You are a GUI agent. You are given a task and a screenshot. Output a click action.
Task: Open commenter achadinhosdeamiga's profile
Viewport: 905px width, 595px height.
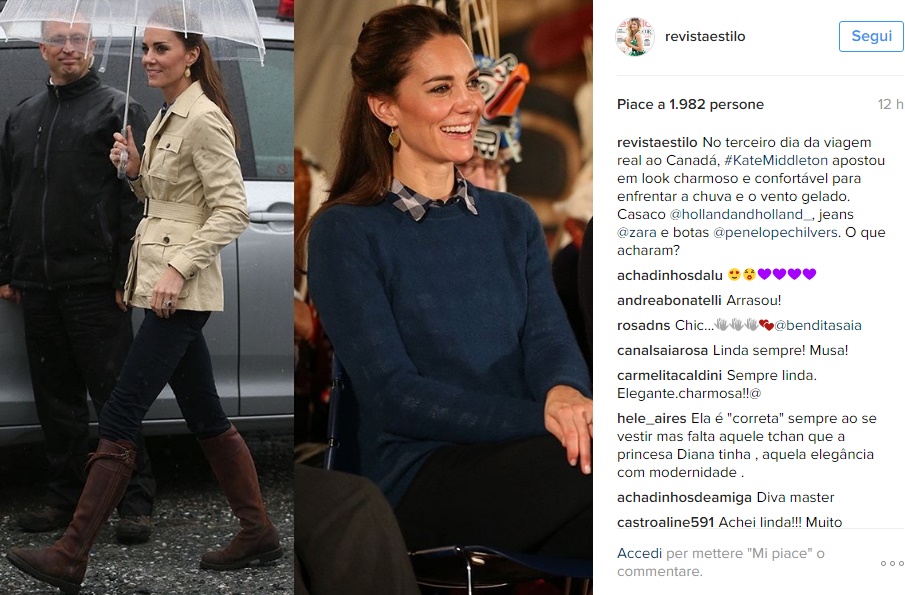[684, 497]
